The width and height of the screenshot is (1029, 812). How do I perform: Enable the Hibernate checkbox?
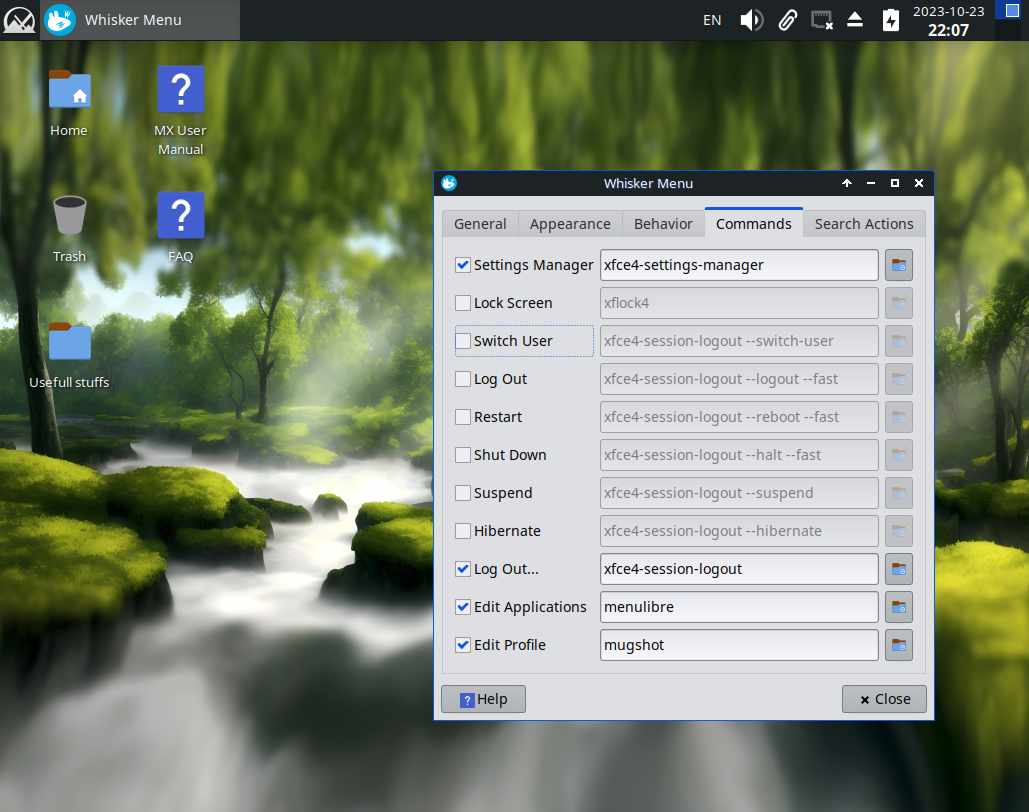[x=463, y=531]
